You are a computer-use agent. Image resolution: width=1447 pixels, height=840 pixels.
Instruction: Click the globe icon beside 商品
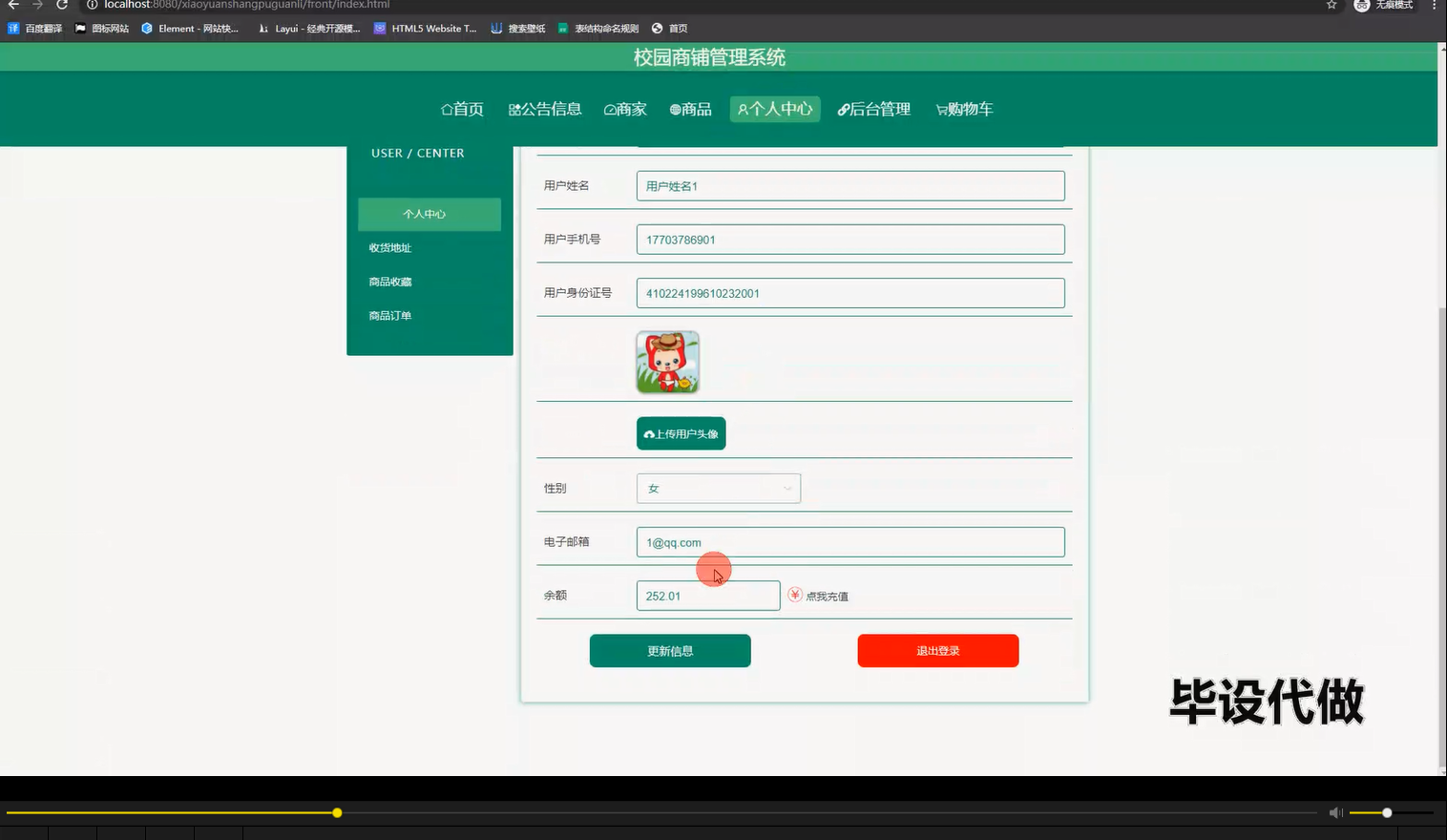[x=673, y=109]
